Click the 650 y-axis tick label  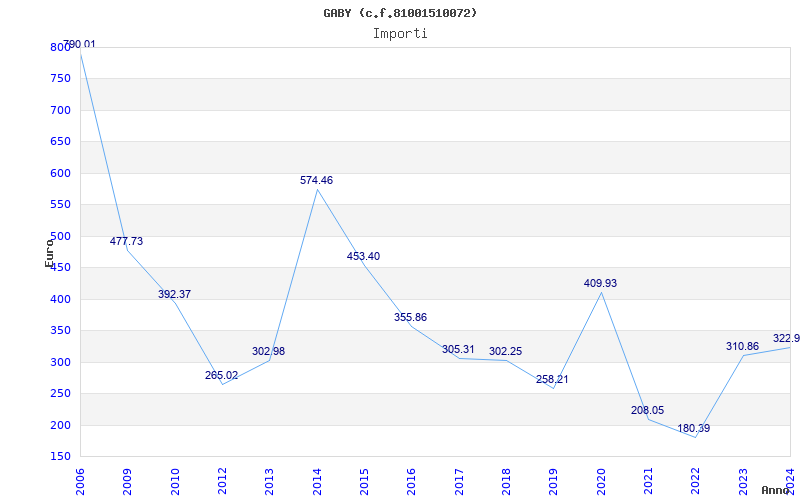(x=60, y=142)
